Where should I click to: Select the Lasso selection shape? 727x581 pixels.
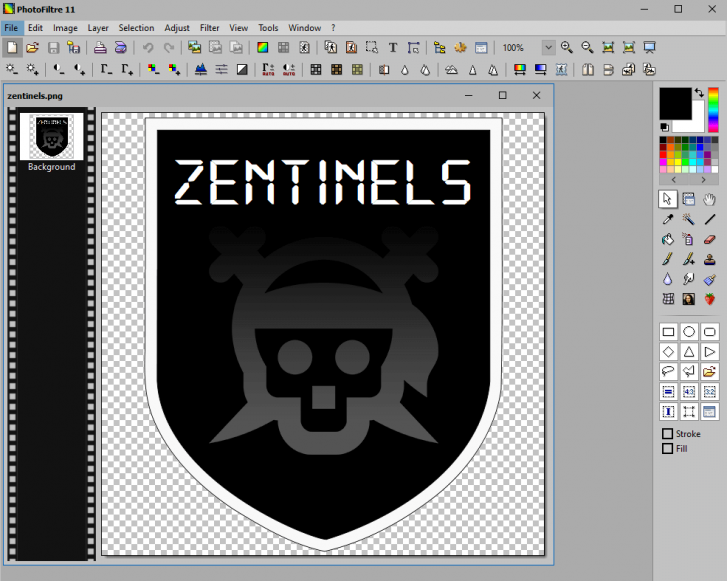coord(668,372)
